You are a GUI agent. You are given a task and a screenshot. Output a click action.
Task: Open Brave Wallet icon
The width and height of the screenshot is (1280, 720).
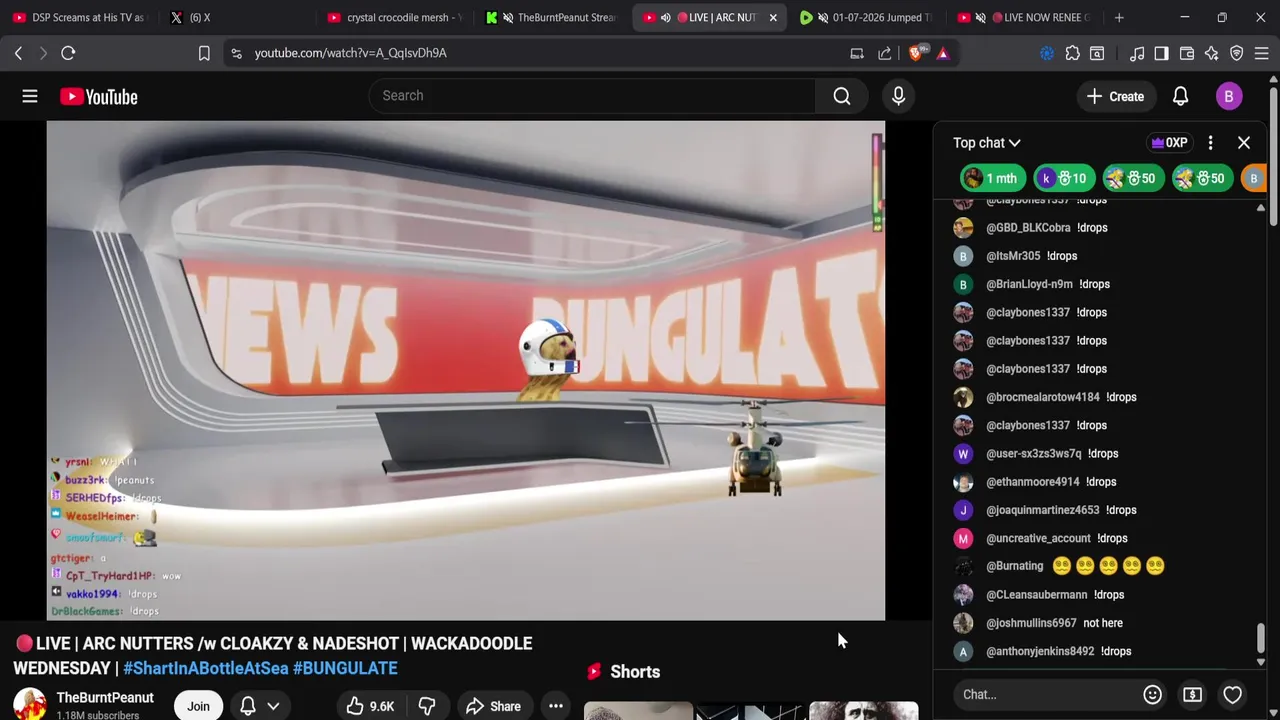pos(1187,53)
